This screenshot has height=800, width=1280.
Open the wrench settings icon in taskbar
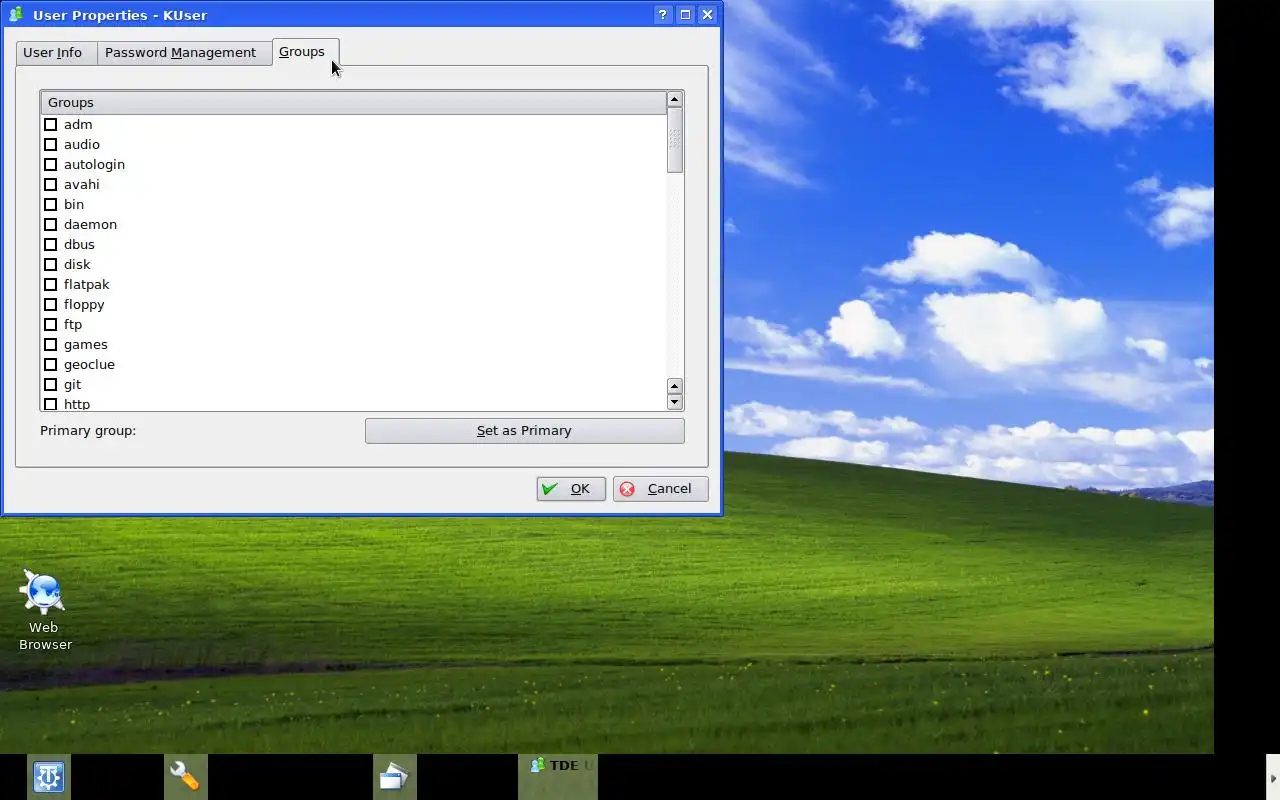click(185, 777)
